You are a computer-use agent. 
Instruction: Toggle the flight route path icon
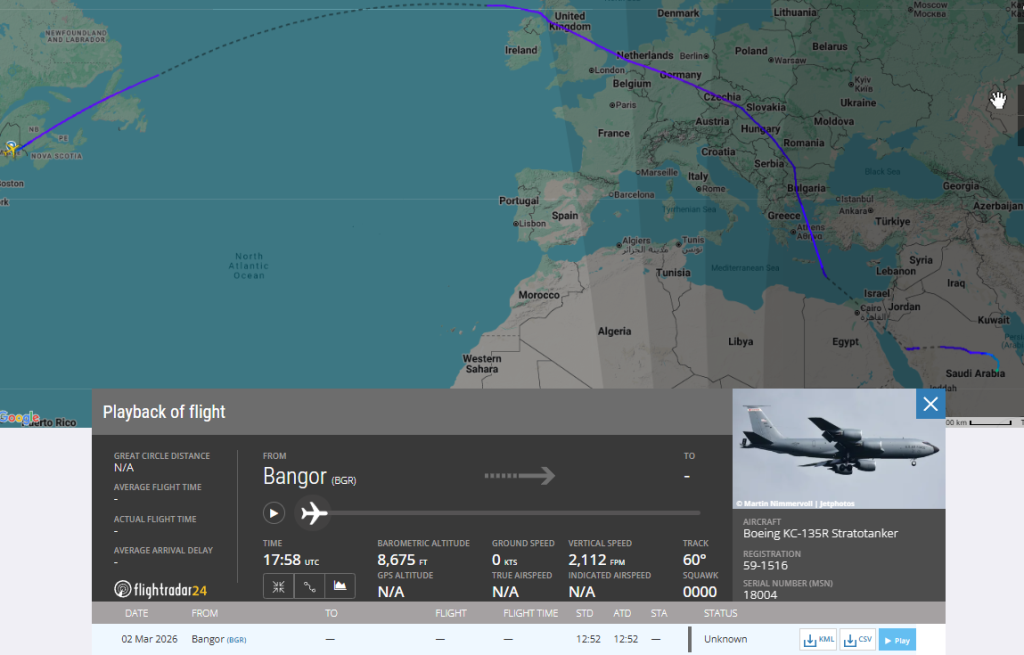click(309, 586)
